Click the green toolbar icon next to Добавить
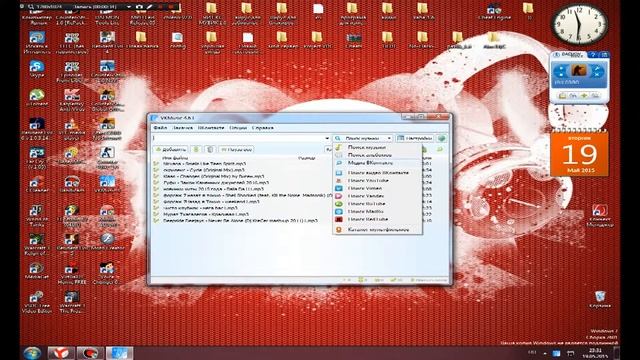 [x=196, y=149]
